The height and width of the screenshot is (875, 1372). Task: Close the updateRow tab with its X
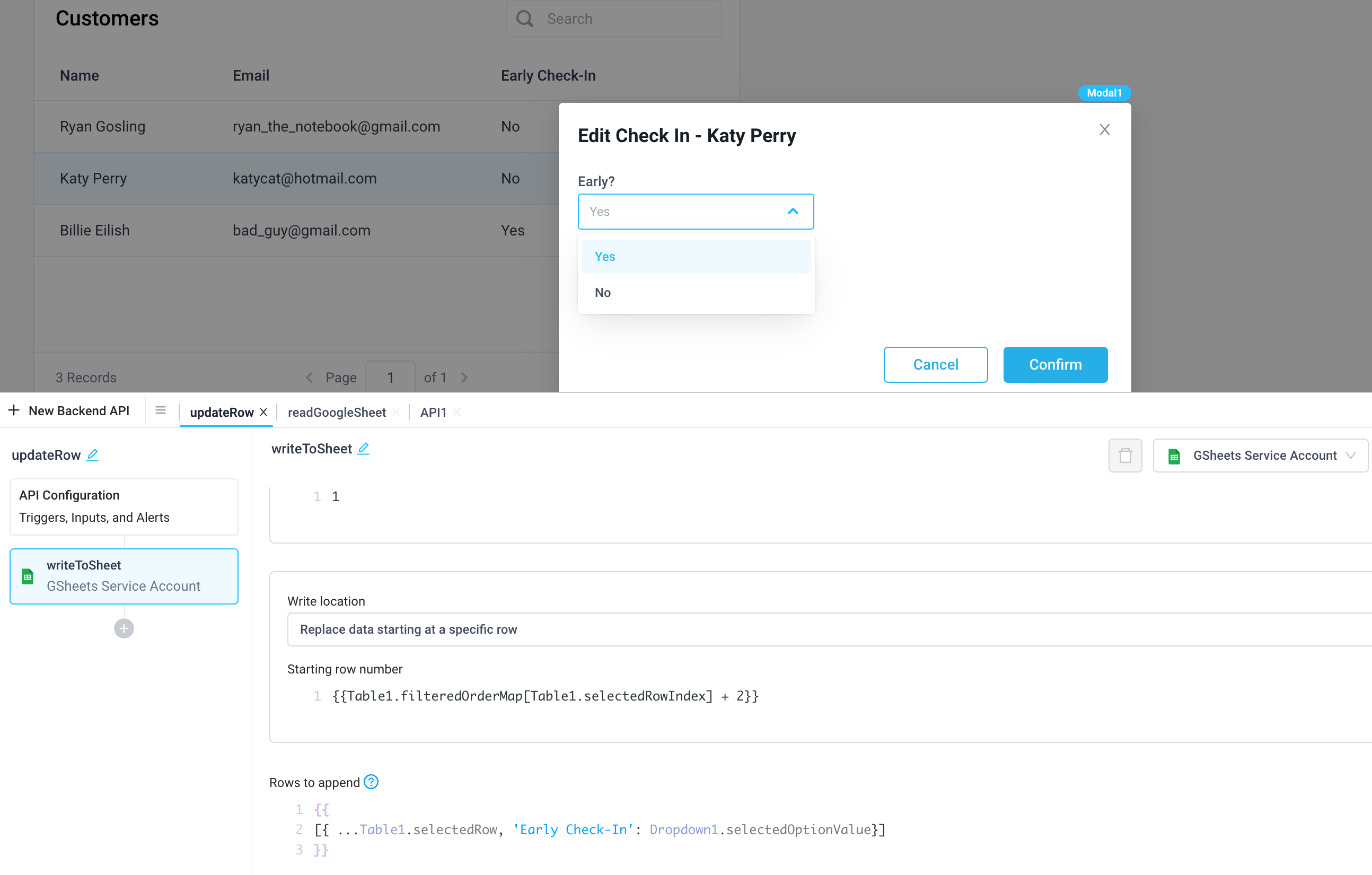tap(264, 412)
